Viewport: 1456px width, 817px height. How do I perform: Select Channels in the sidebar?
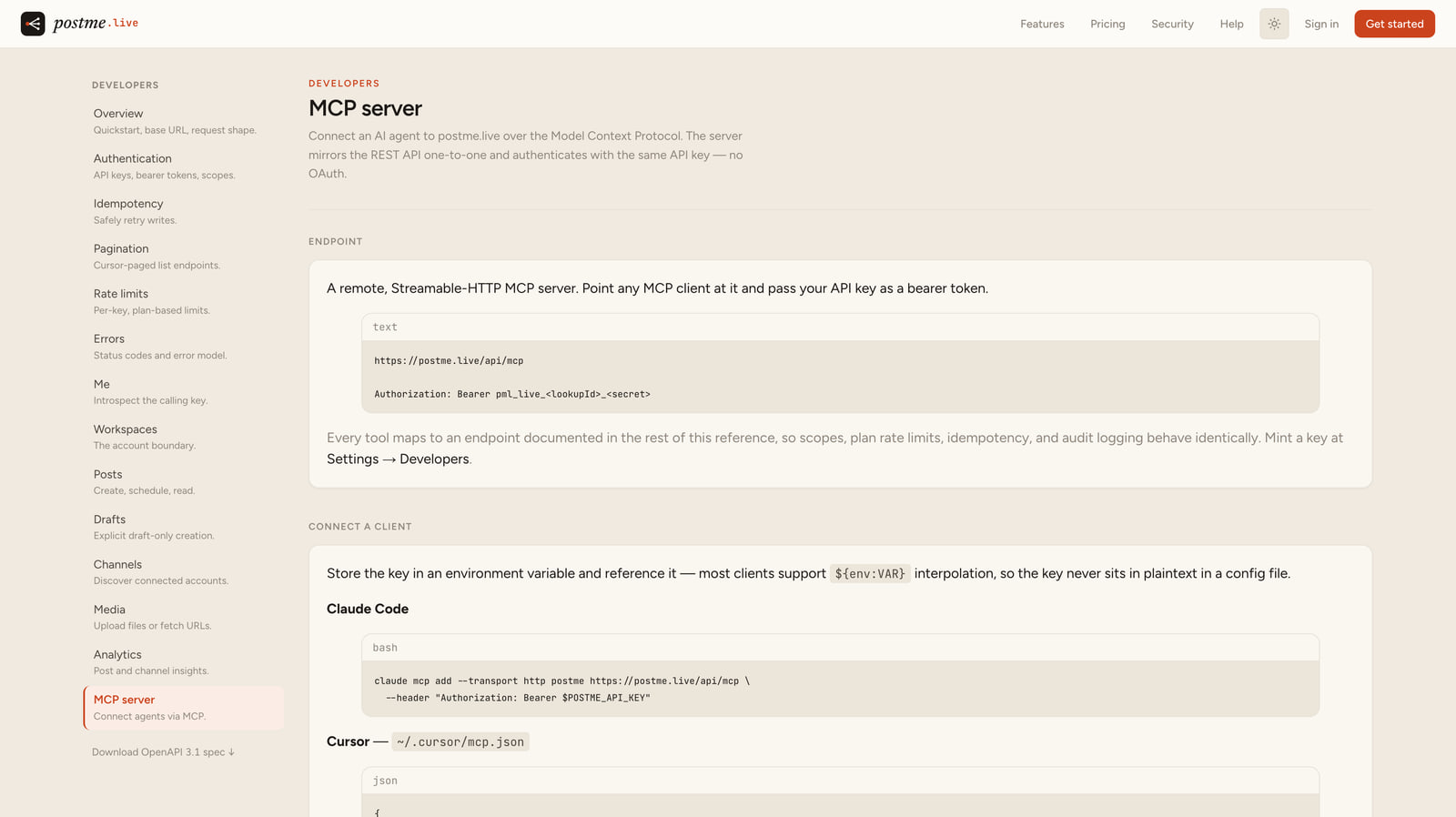point(183,572)
